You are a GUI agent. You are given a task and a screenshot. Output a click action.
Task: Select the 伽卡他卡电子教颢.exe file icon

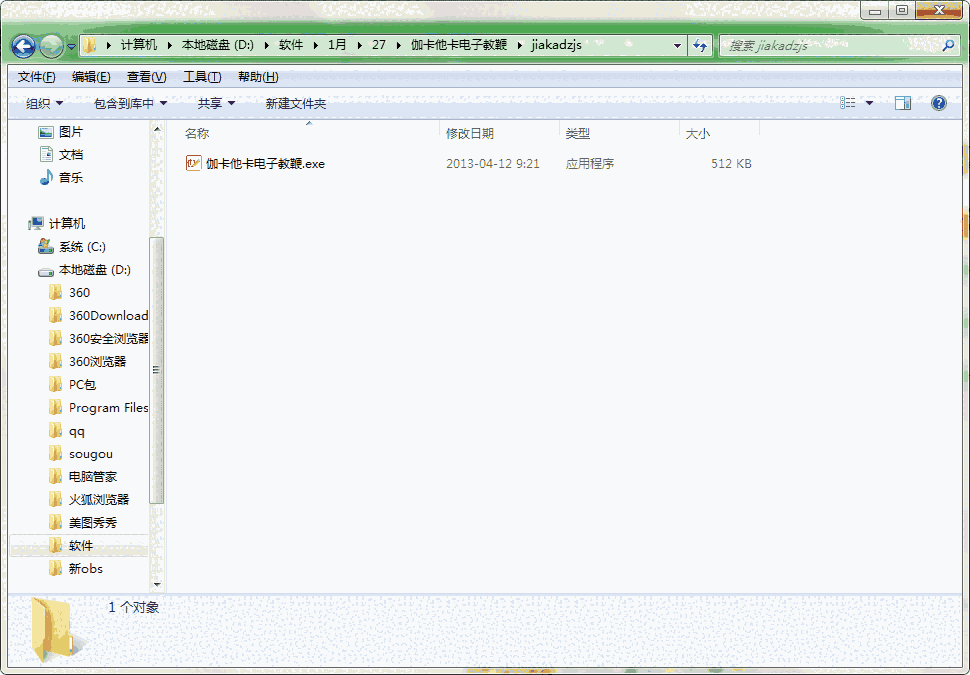click(193, 162)
